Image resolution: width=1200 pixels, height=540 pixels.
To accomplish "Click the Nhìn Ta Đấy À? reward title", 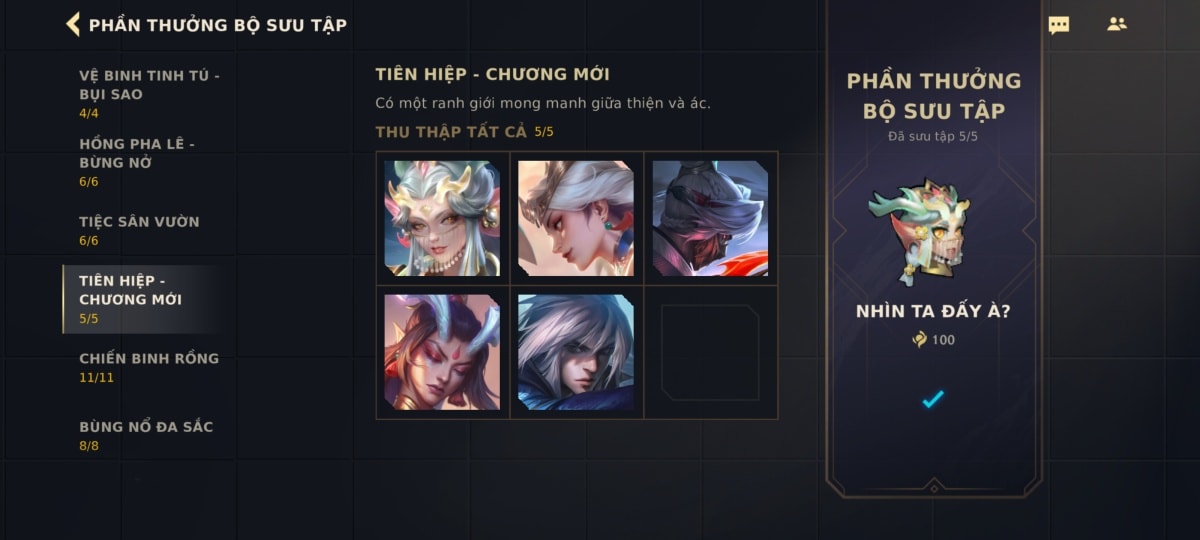I will click(933, 311).
